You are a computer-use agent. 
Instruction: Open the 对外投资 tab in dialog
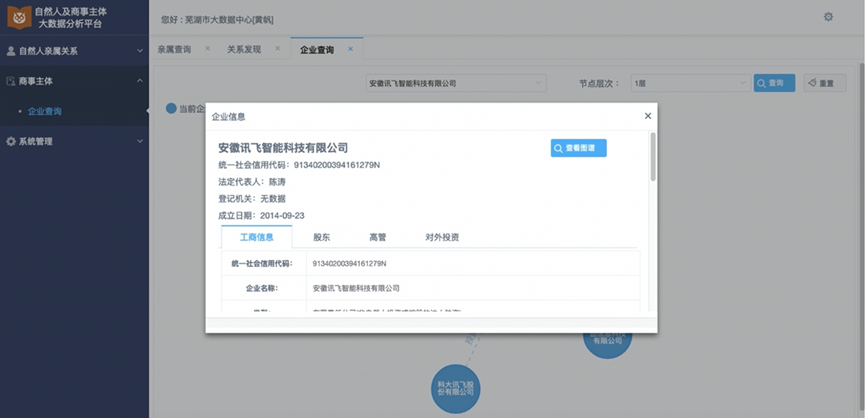[x=442, y=237]
